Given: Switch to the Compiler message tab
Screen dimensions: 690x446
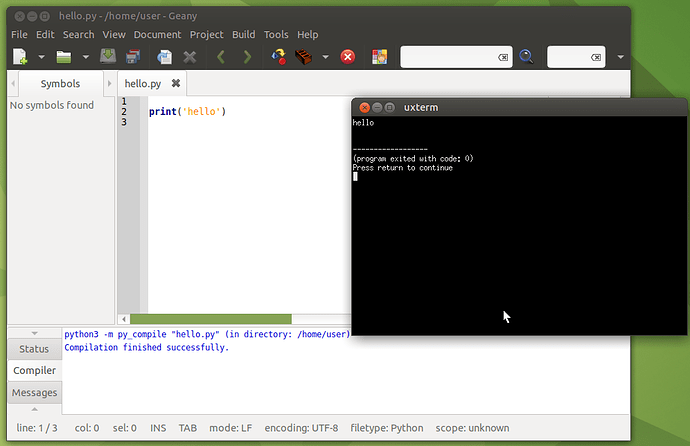Looking at the screenshot, I should pyautogui.click(x=34, y=370).
